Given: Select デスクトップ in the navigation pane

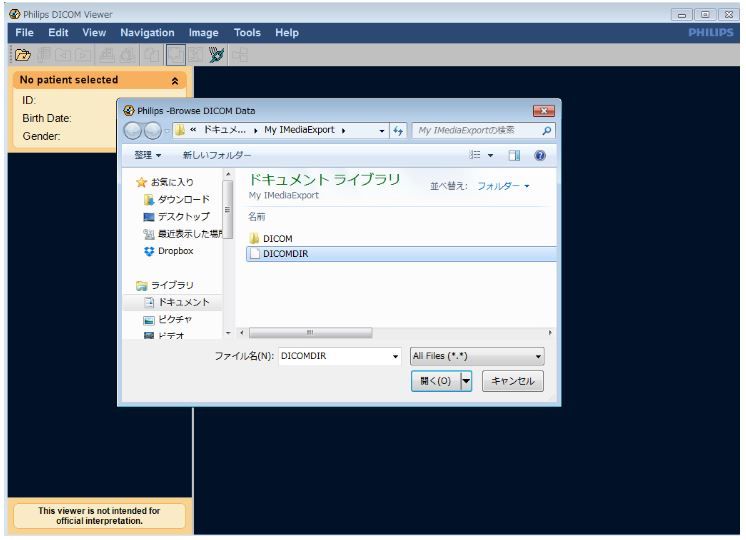Looking at the screenshot, I should point(183,216).
